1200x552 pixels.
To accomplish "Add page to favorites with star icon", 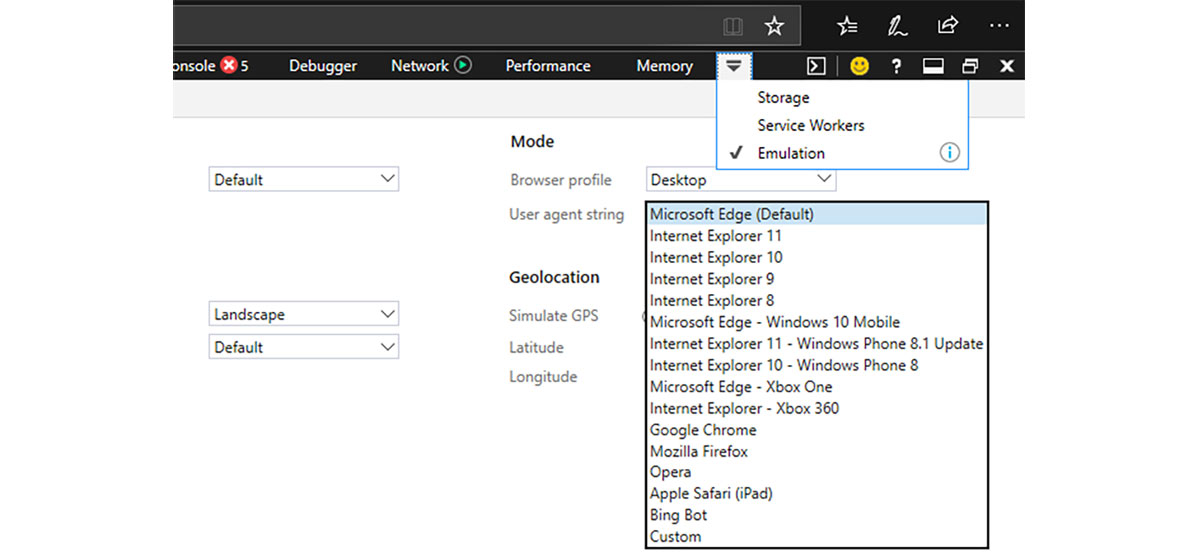I will [774, 26].
